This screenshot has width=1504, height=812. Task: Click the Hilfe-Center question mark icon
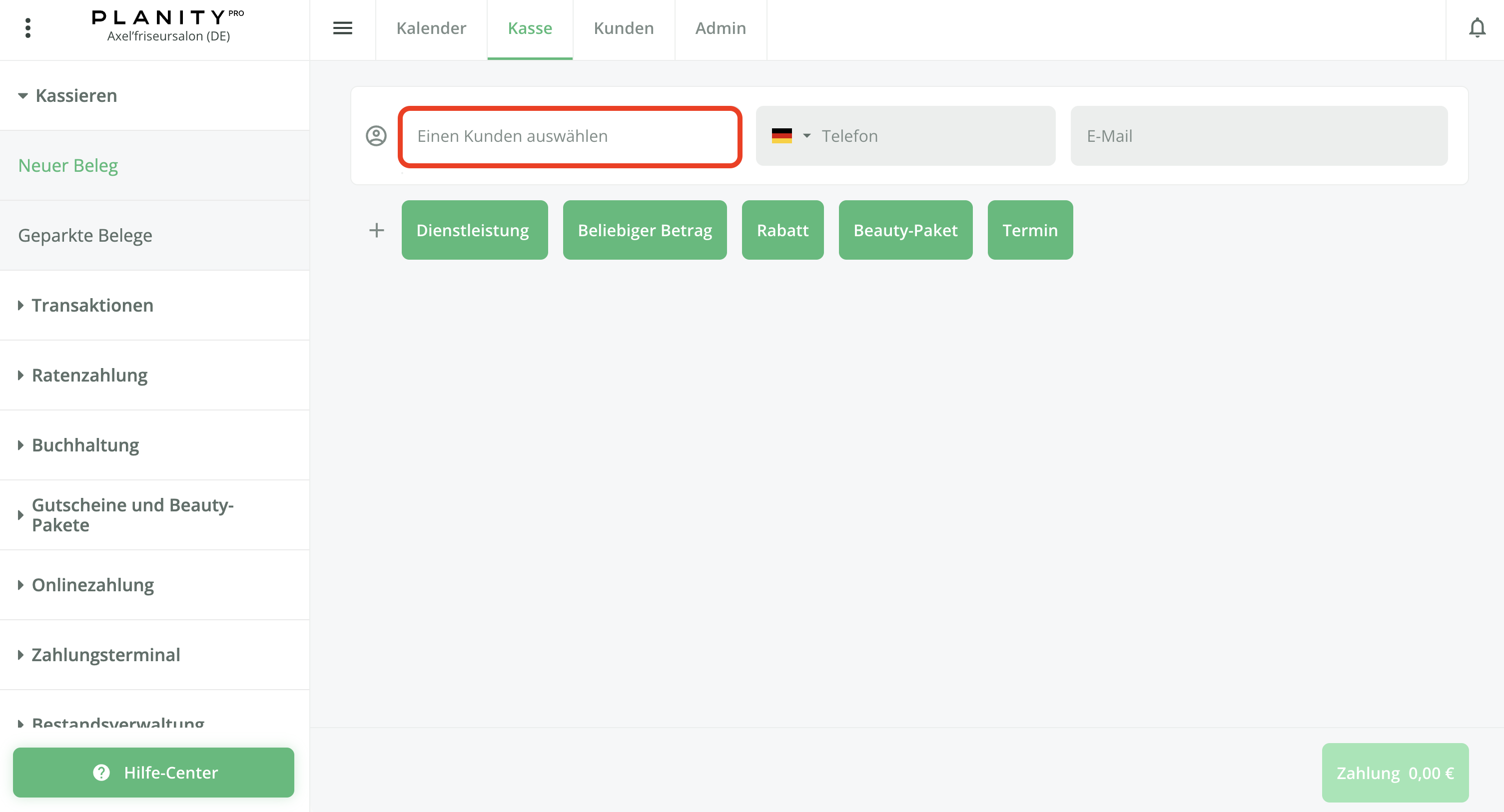pos(101,773)
